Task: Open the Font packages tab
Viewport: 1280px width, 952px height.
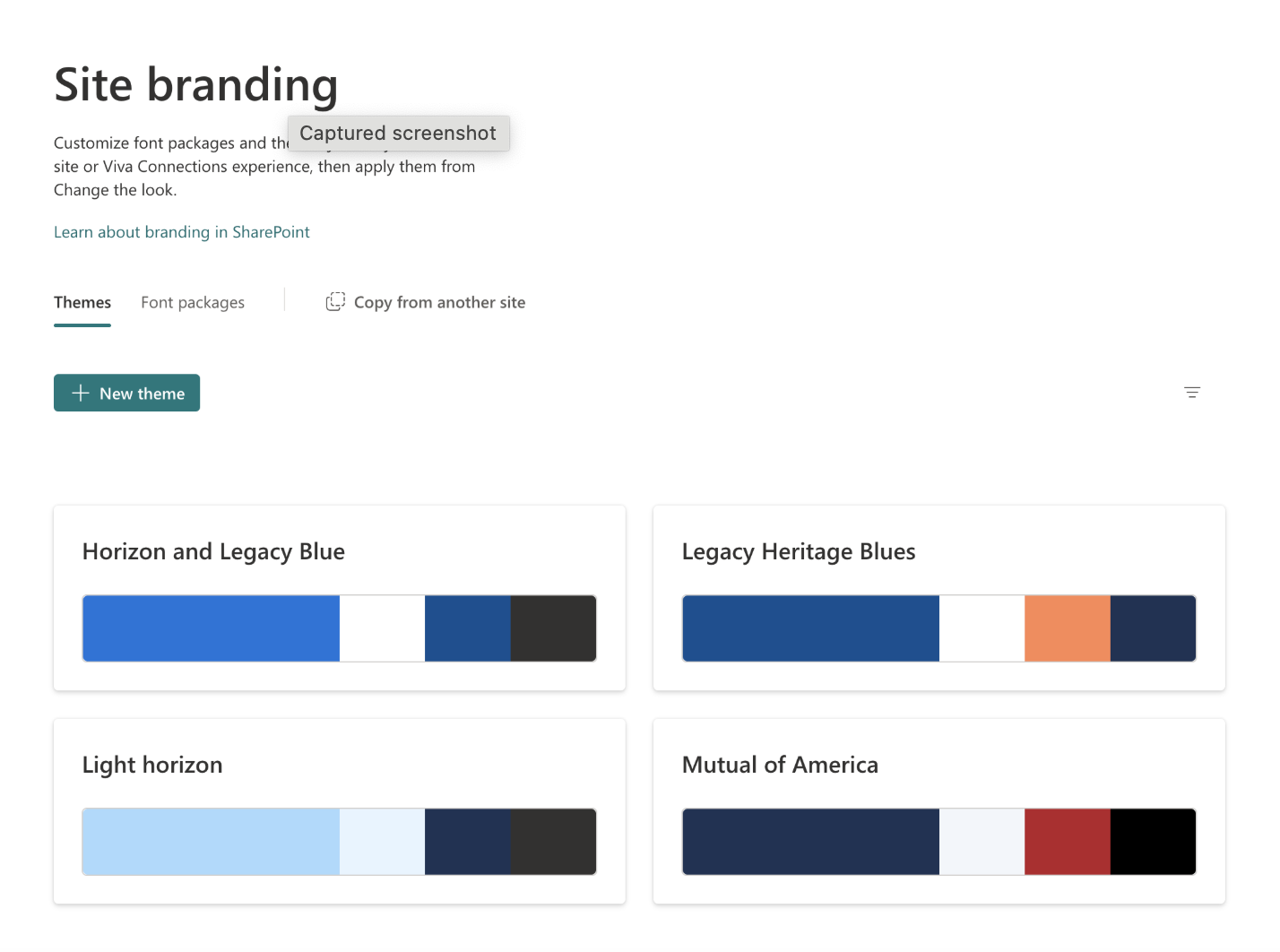Action: pos(193,303)
